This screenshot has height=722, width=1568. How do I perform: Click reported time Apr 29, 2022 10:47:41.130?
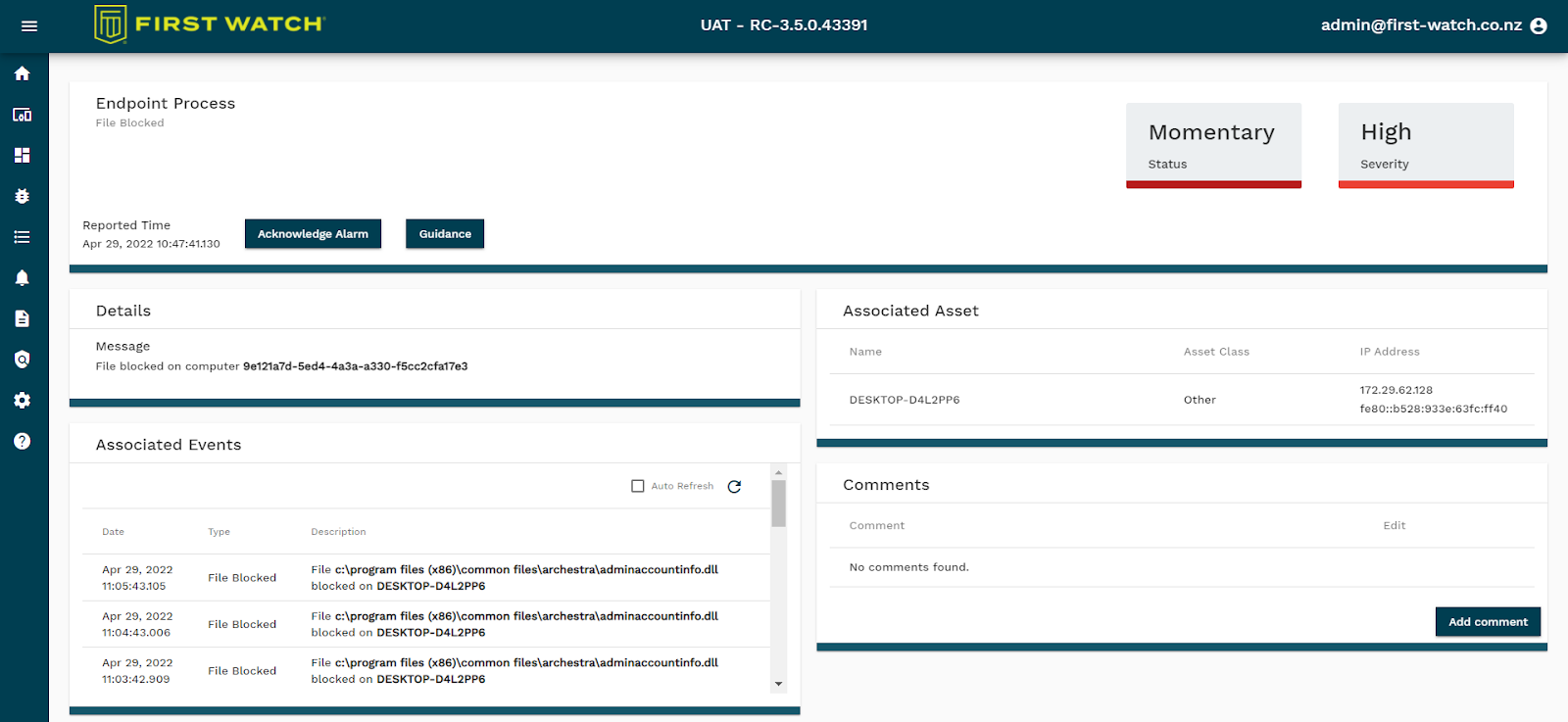pyautogui.click(x=151, y=244)
